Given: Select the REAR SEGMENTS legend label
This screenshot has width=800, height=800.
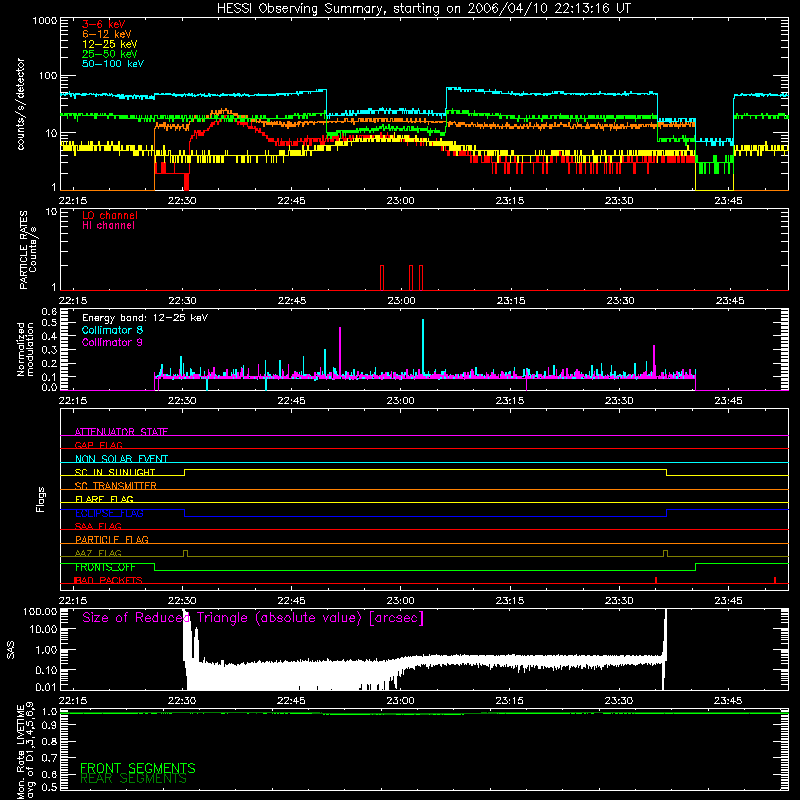Looking at the screenshot, I should click(134, 779).
